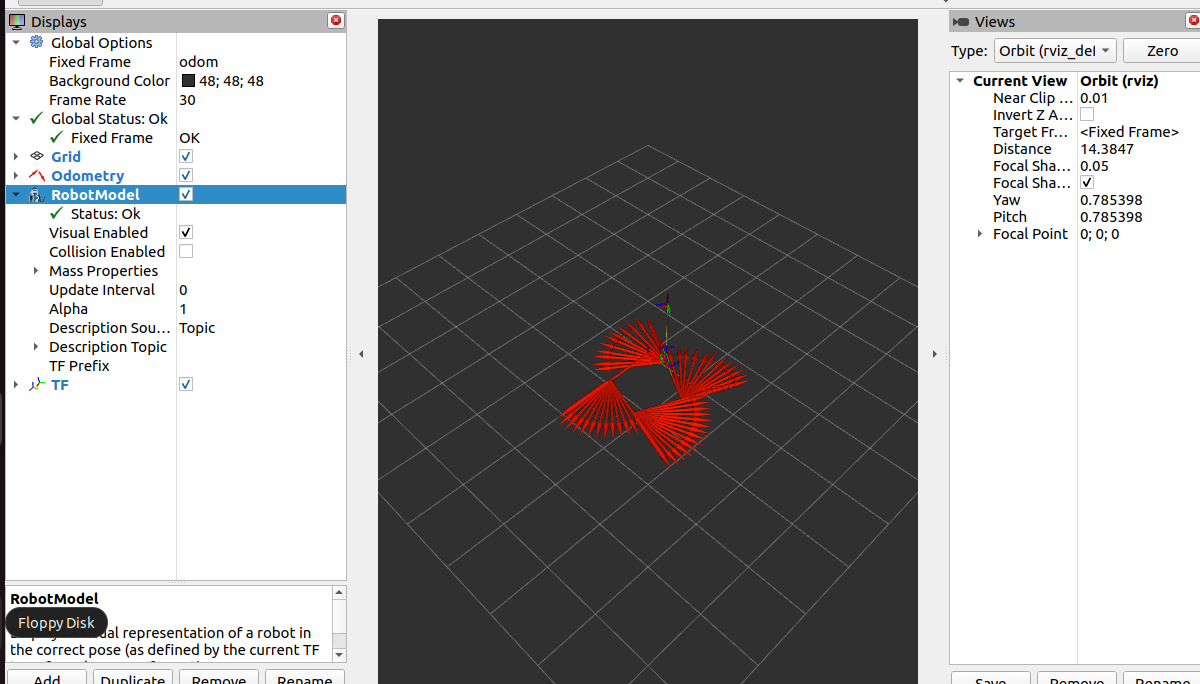The width and height of the screenshot is (1200, 684).
Task: Collapse the left Displays dock with the arrow
Action: (361, 354)
